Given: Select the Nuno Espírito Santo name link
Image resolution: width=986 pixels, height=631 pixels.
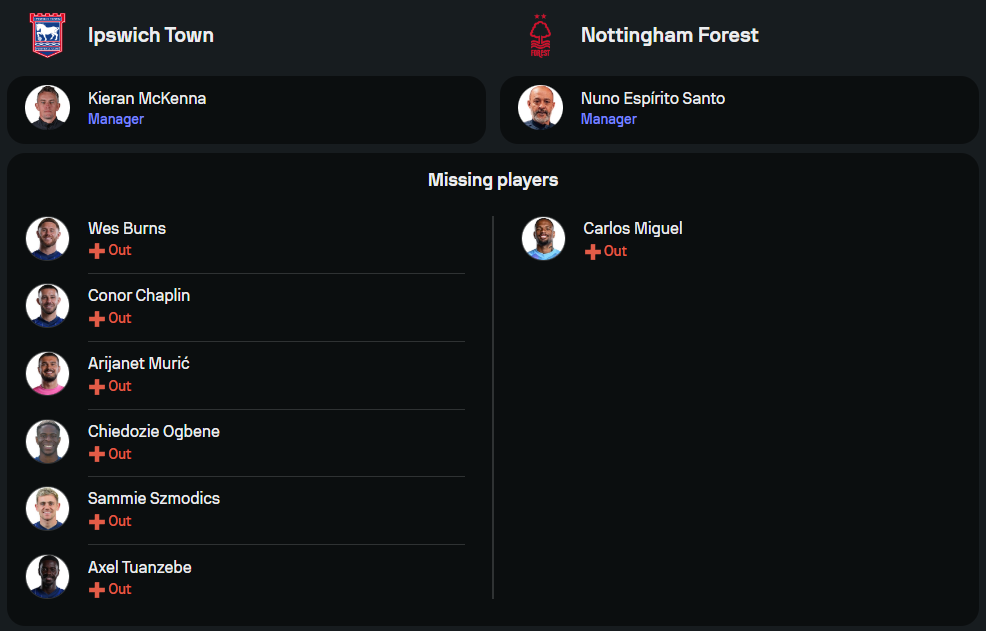Looking at the screenshot, I should point(652,98).
